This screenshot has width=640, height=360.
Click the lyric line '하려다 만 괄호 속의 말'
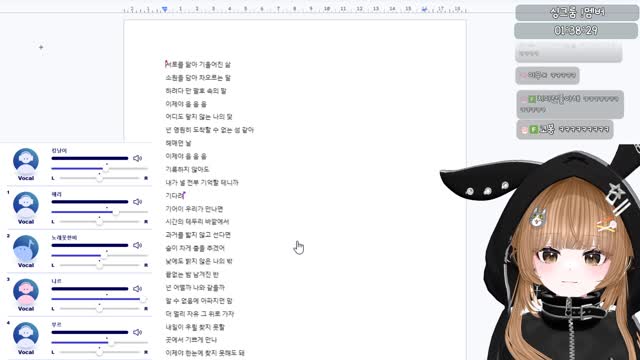click(x=196, y=91)
